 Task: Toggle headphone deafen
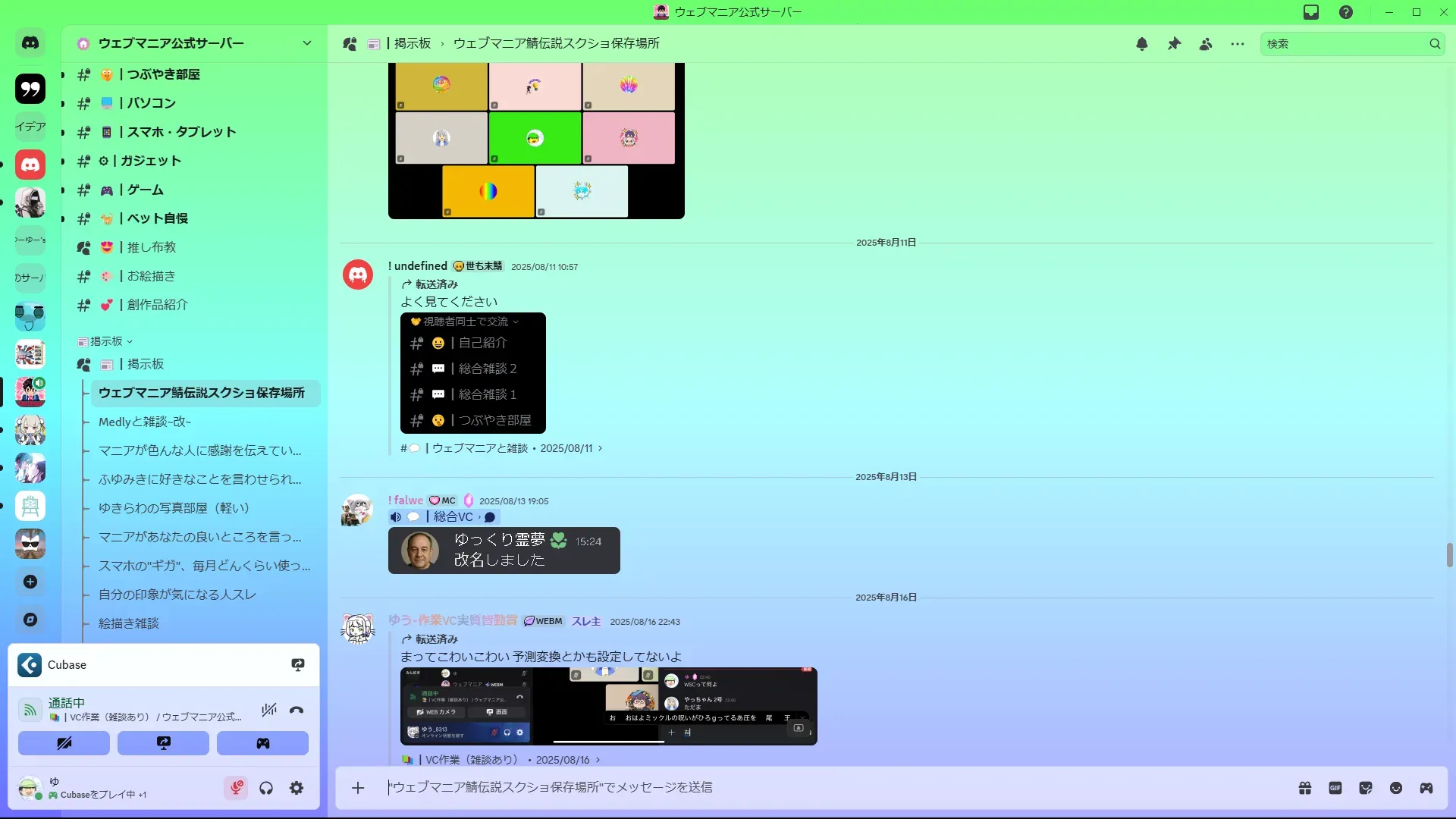click(266, 789)
